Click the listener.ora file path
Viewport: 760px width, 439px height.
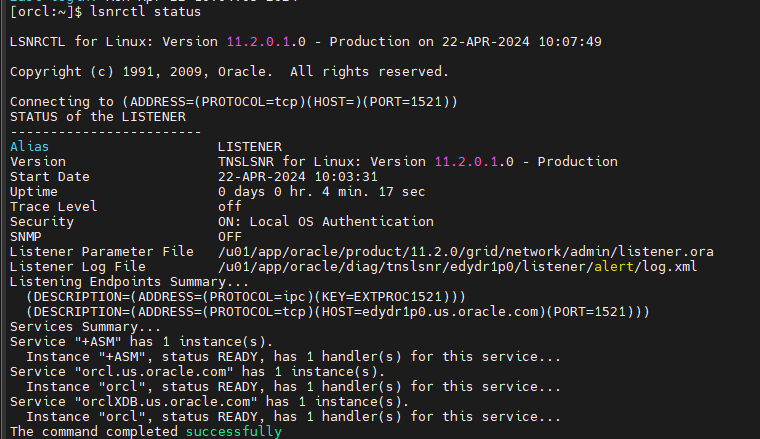(x=466, y=252)
